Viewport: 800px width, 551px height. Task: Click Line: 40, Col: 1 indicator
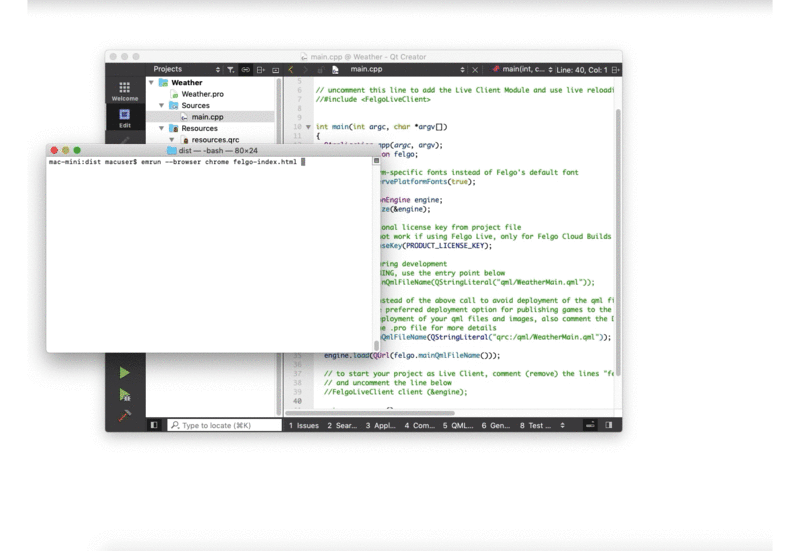(x=582, y=70)
